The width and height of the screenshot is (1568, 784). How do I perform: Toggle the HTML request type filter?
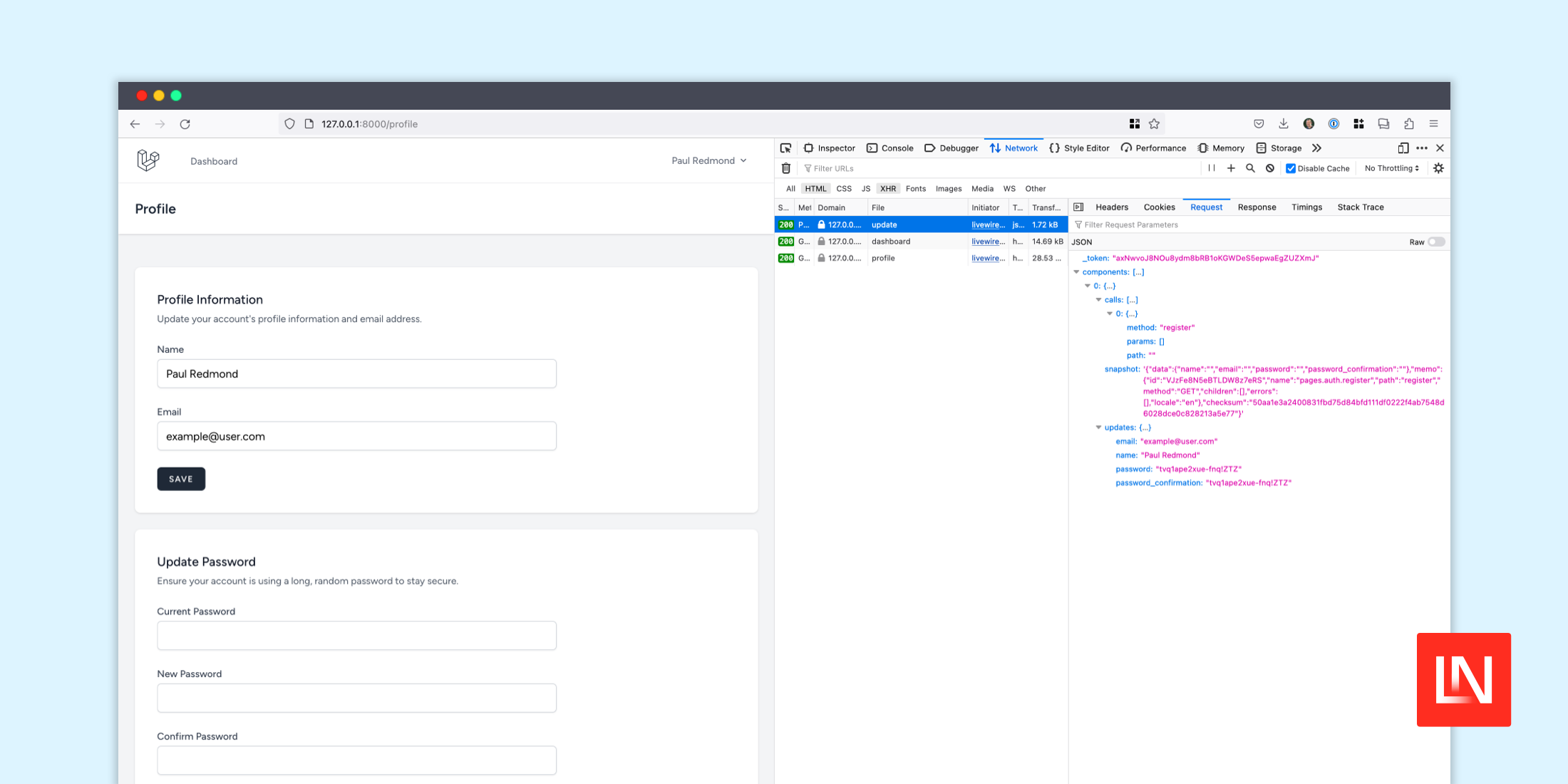click(815, 189)
